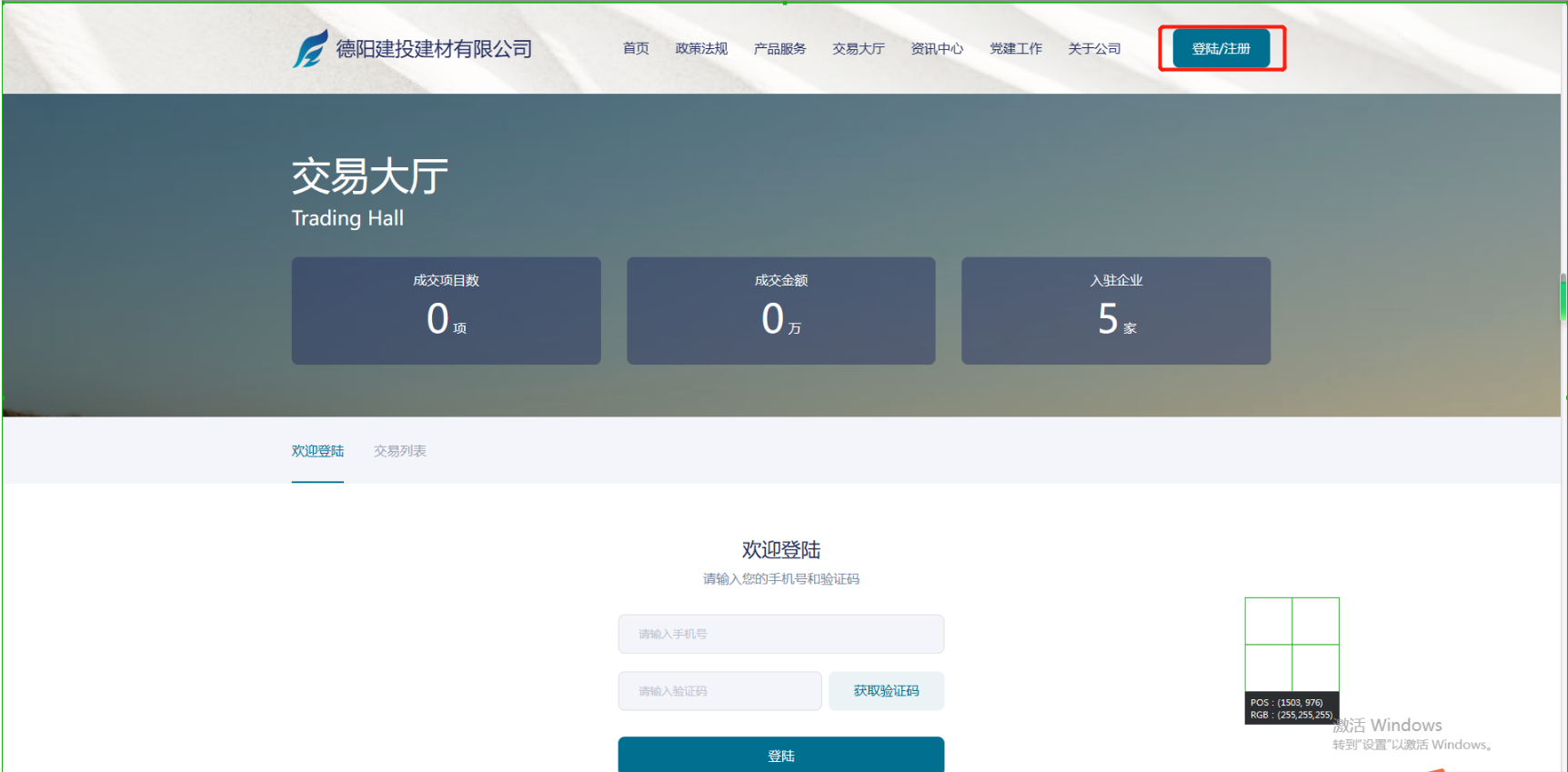The height and width of the screenshot is (772, 1568).
Task: Navigate to the 资讯中心 page
Action: point(937,49)
